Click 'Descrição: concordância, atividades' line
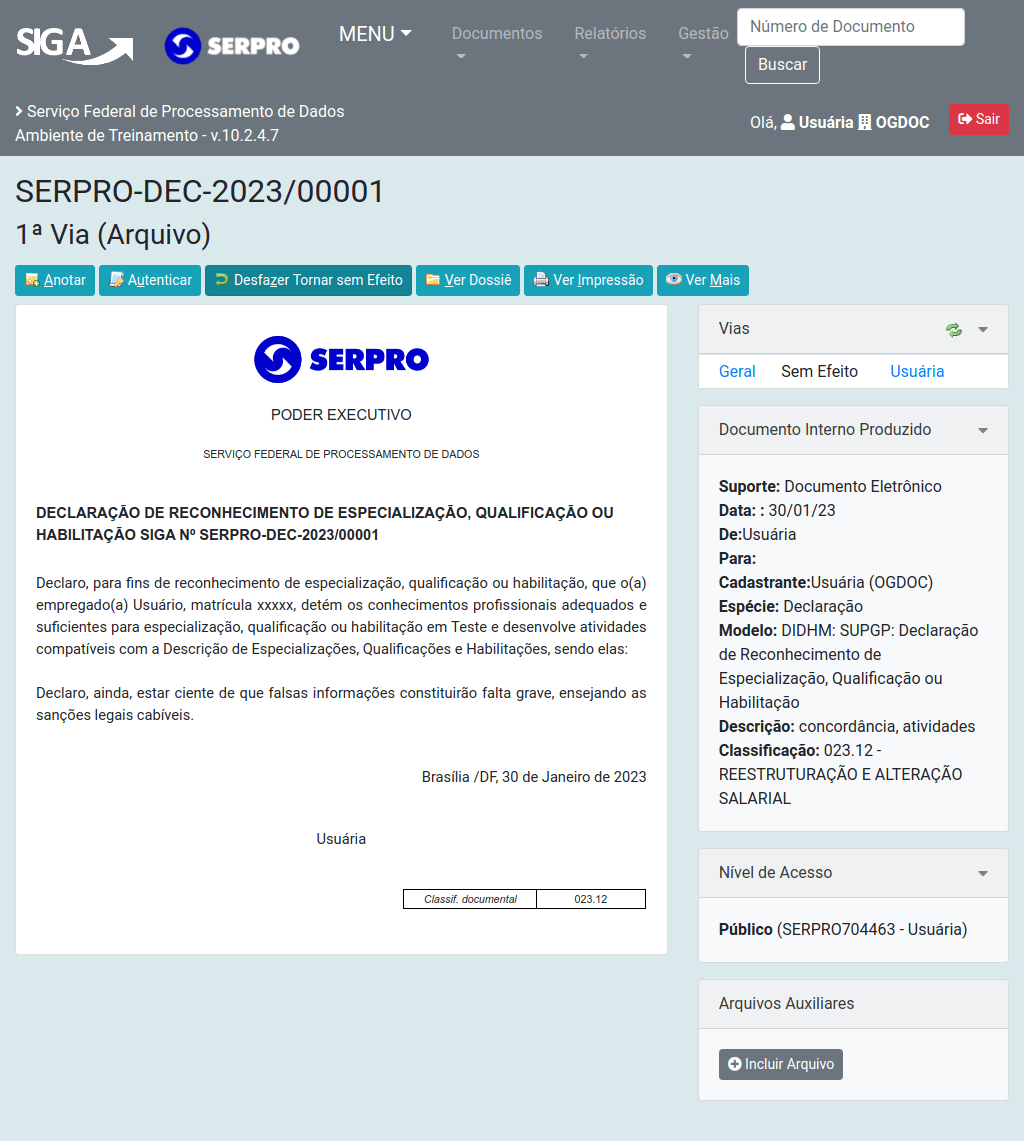The image size is (1024, 1141). [x=847, y=726]
